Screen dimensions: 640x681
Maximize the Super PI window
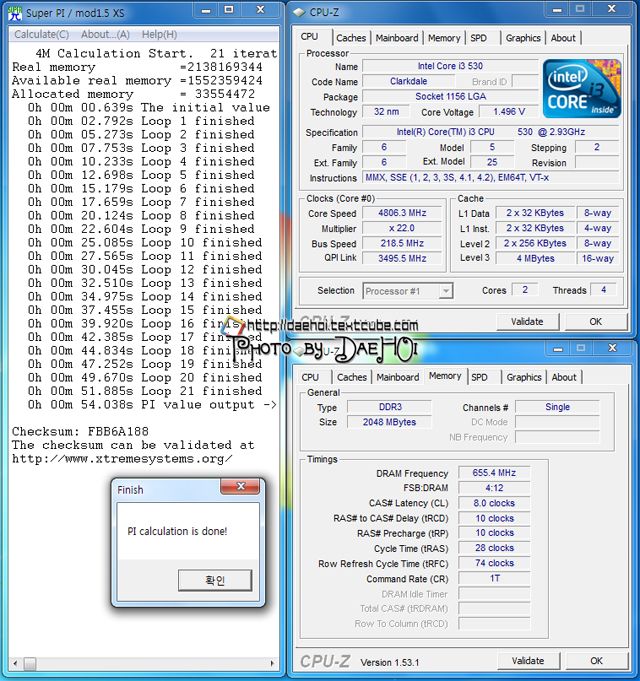tap(229, 10)
